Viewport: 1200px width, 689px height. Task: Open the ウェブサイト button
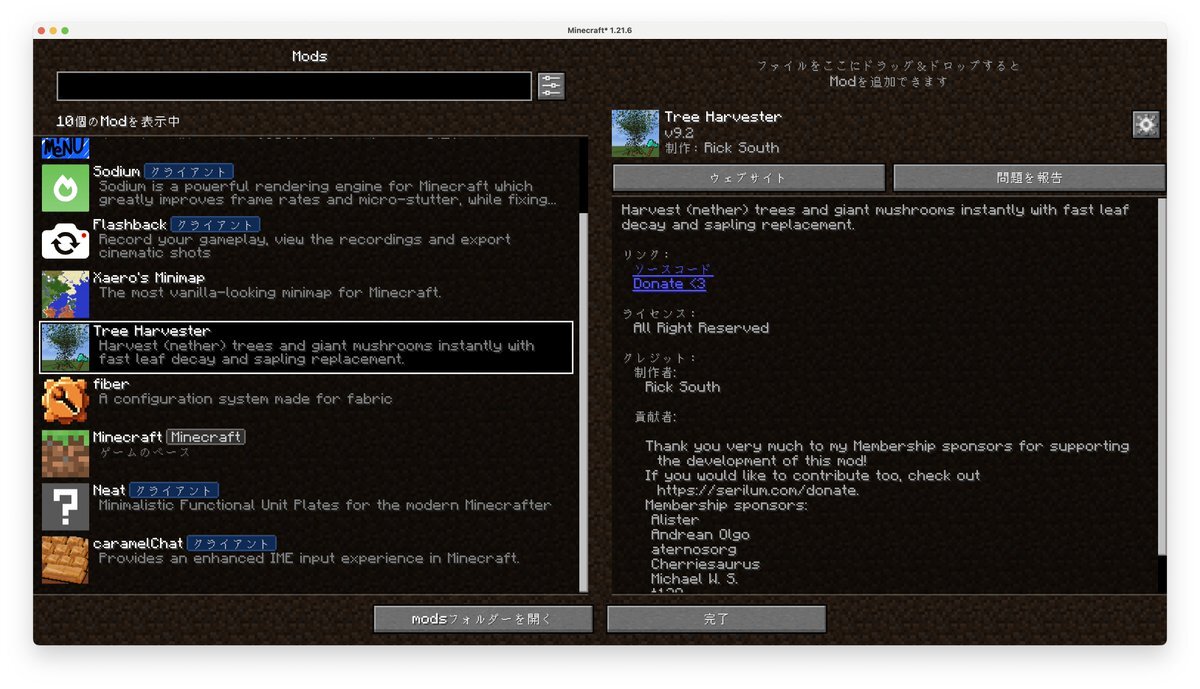point(748,178)
